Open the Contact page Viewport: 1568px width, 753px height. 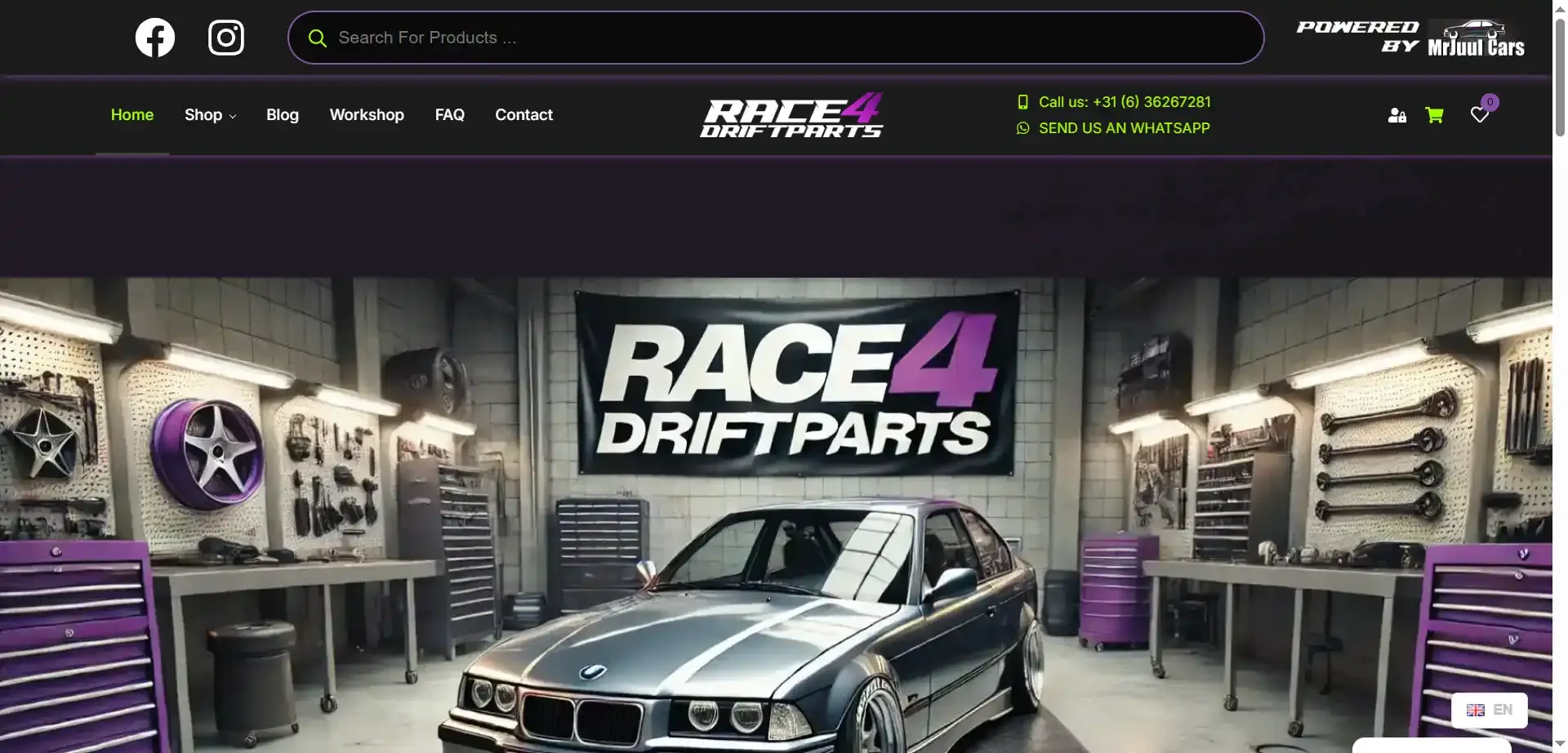tap(524, 115)
